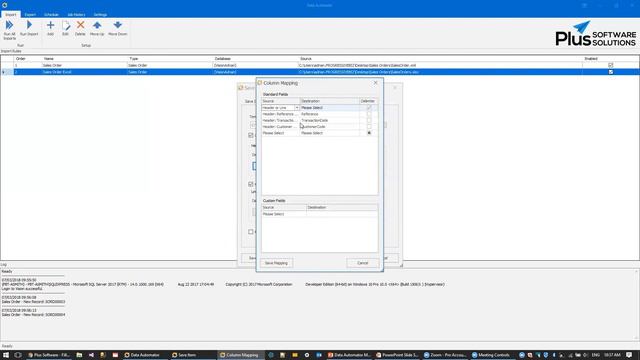Click last Standard Fields Source 'Please Select' cell

pyautogui.click(x=280, y=133)
